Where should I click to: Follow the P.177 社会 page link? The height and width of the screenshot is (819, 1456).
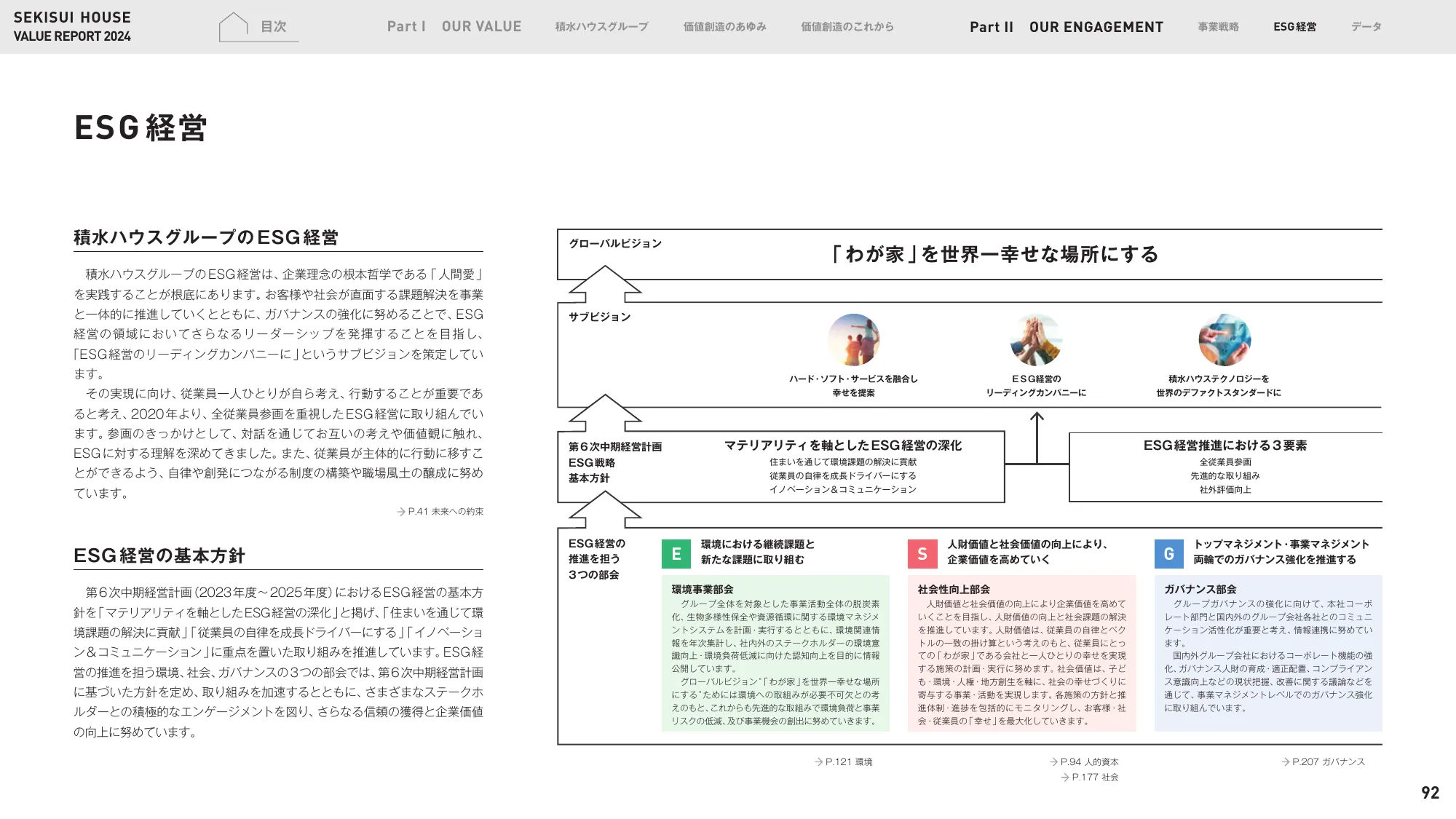pos(1090,778)
